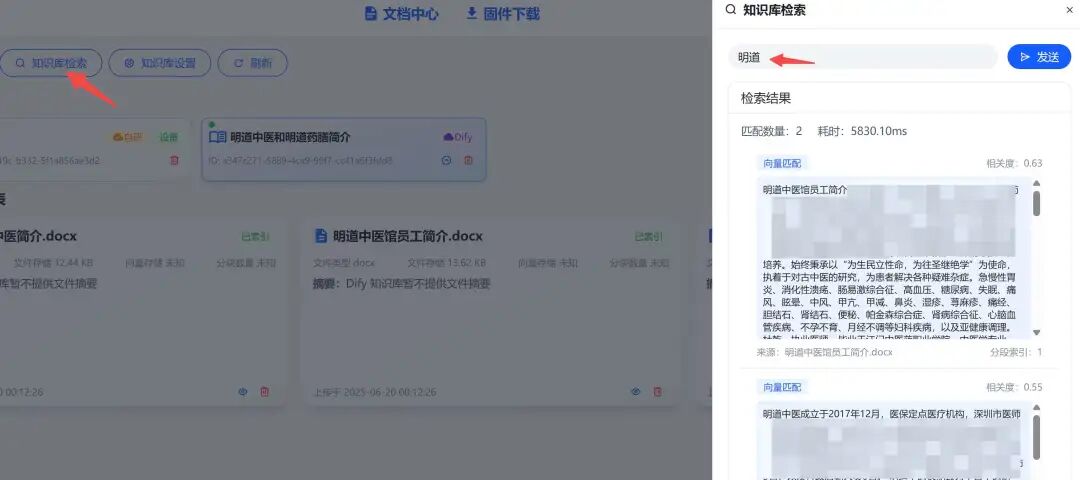This screenshot has width=1080, height=480.
Task: Click the 检索结果 heading
Action: point(766,98)
